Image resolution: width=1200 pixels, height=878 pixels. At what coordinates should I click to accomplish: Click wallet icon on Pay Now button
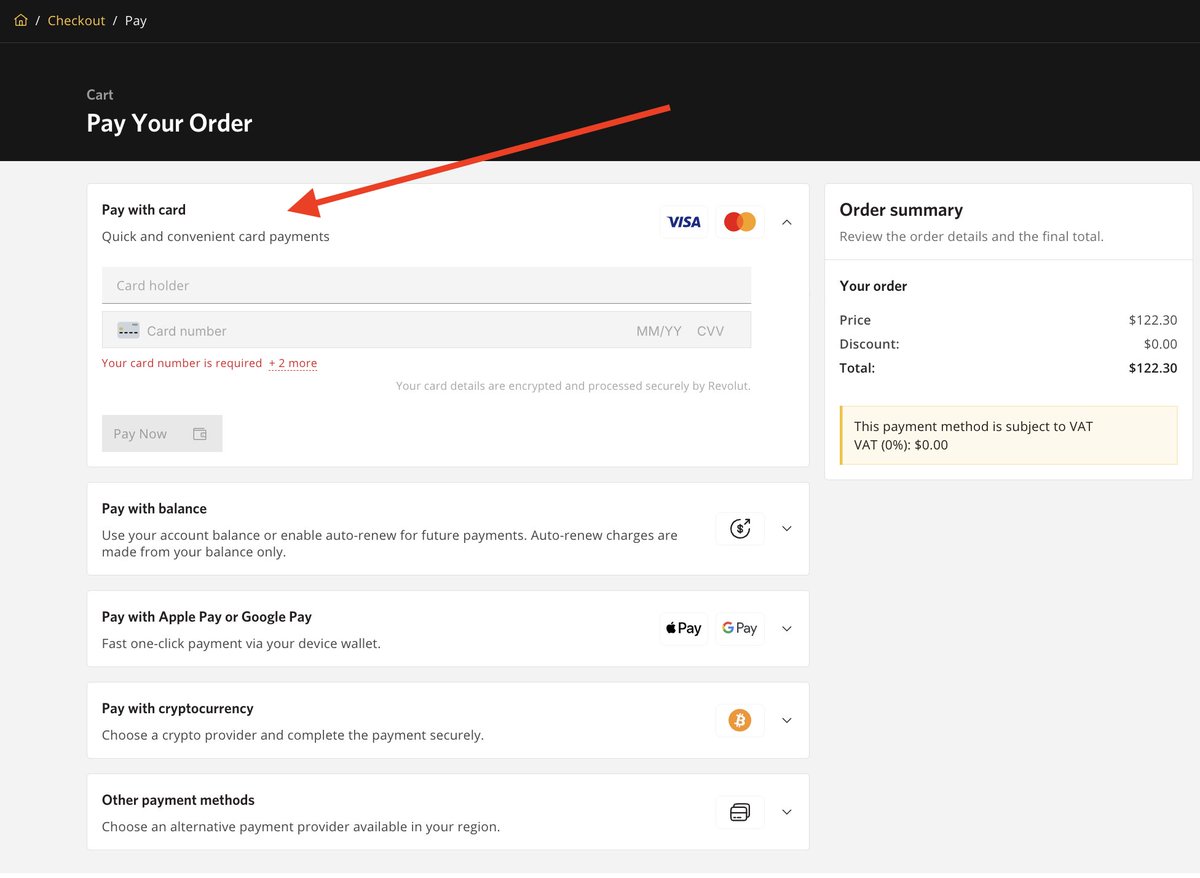point(200,434)
